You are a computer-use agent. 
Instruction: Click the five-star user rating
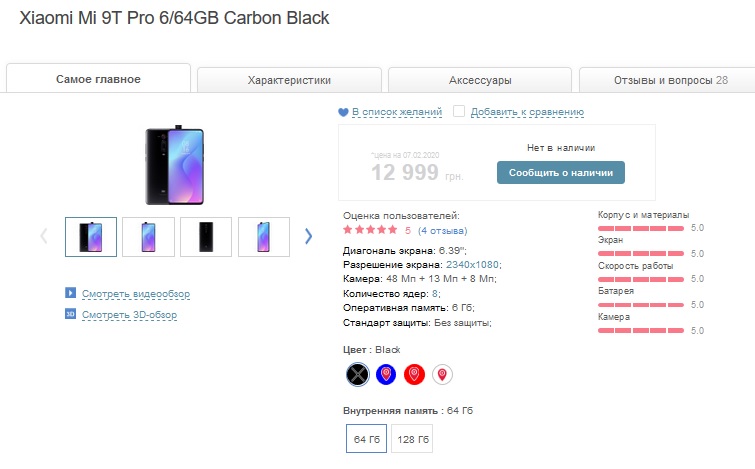[369, 230]
